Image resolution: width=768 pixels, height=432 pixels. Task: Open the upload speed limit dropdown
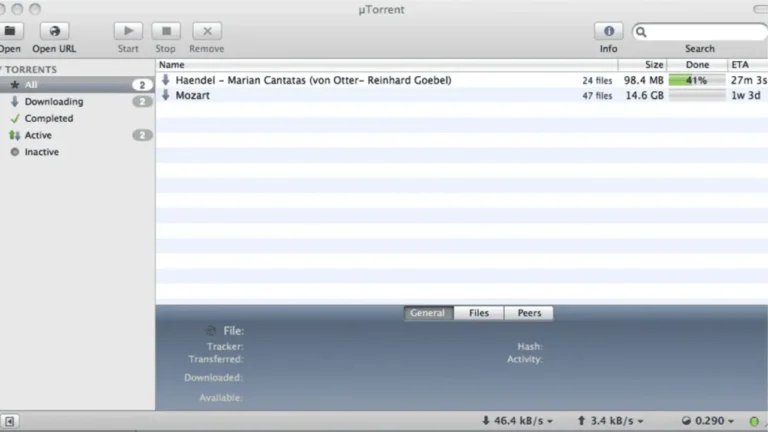pyautogui.click(x=610, y=421)
